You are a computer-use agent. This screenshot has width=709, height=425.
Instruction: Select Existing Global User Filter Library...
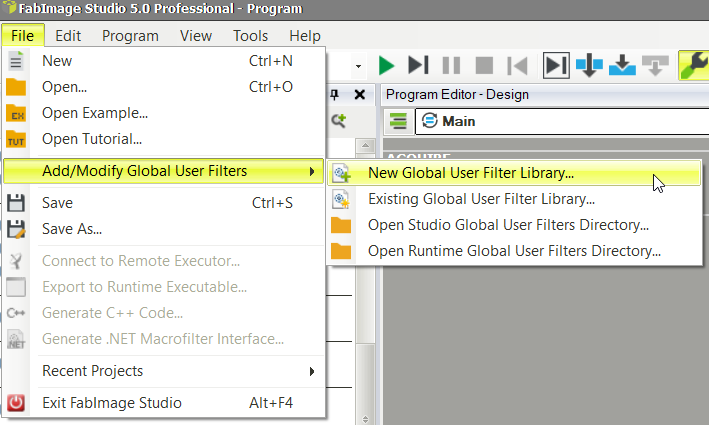tap(514, 199)
